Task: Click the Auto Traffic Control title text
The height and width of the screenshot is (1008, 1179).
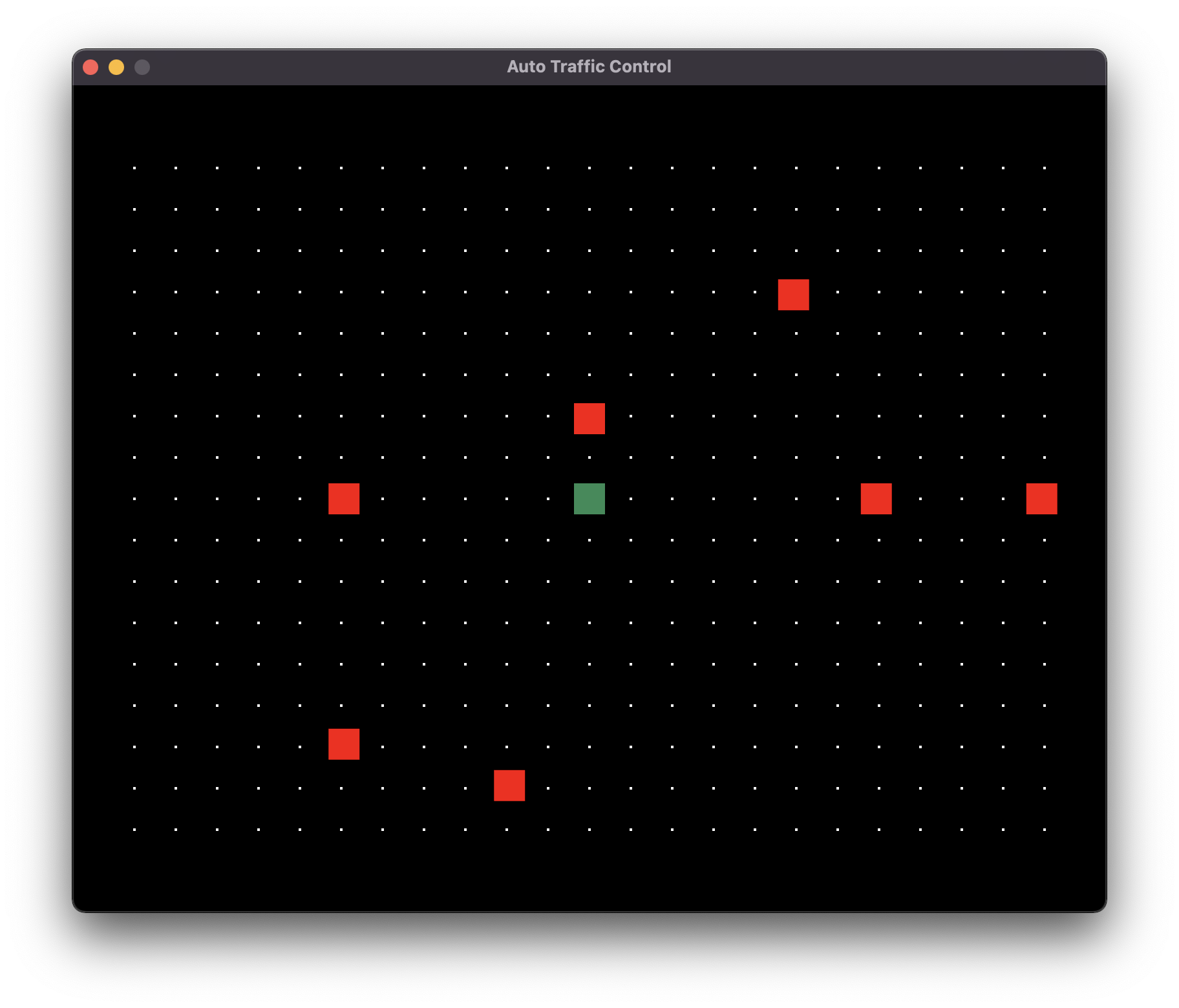Action: coord(589,67)
